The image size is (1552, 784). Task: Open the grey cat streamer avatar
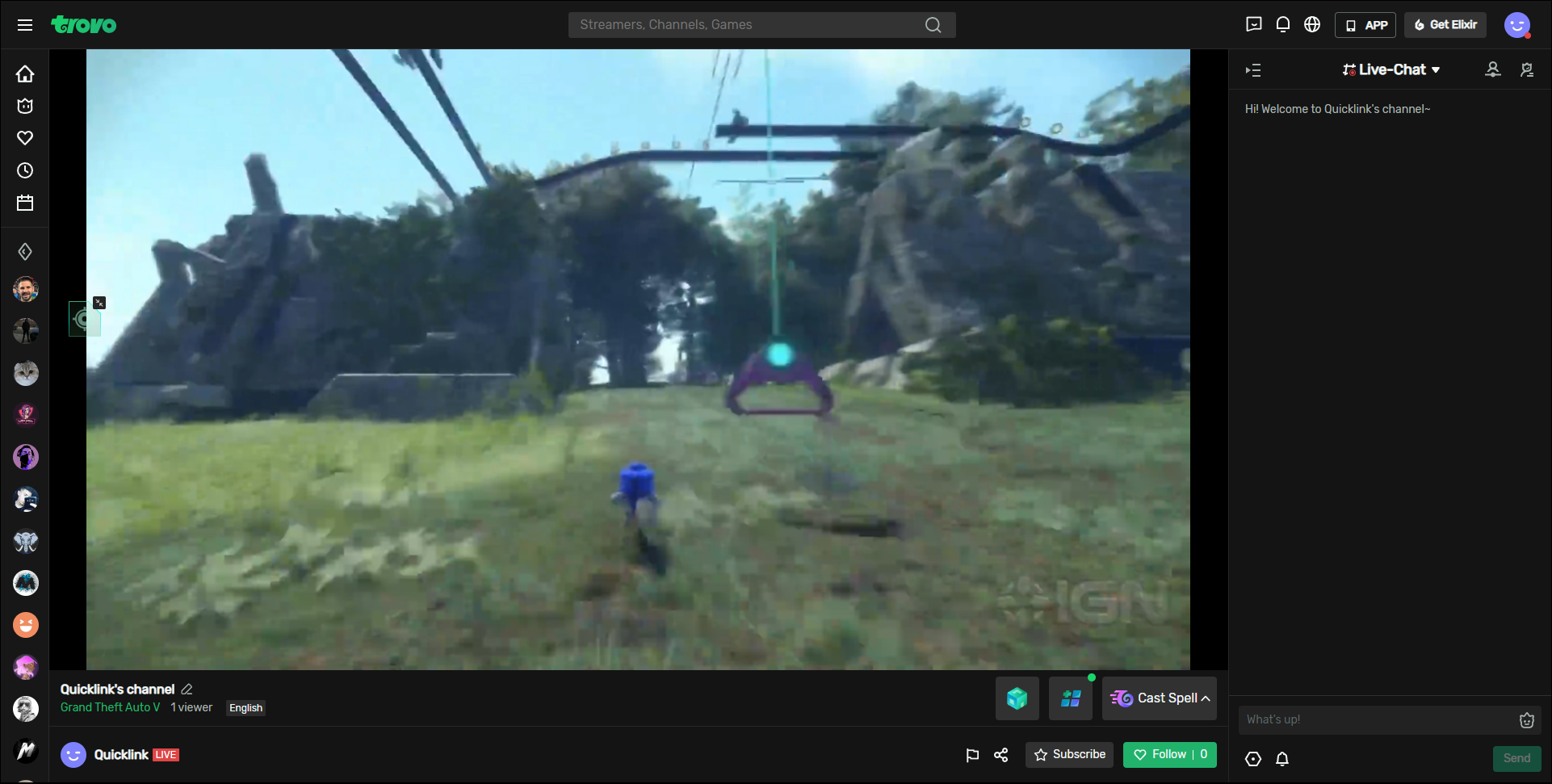point(26,373)
